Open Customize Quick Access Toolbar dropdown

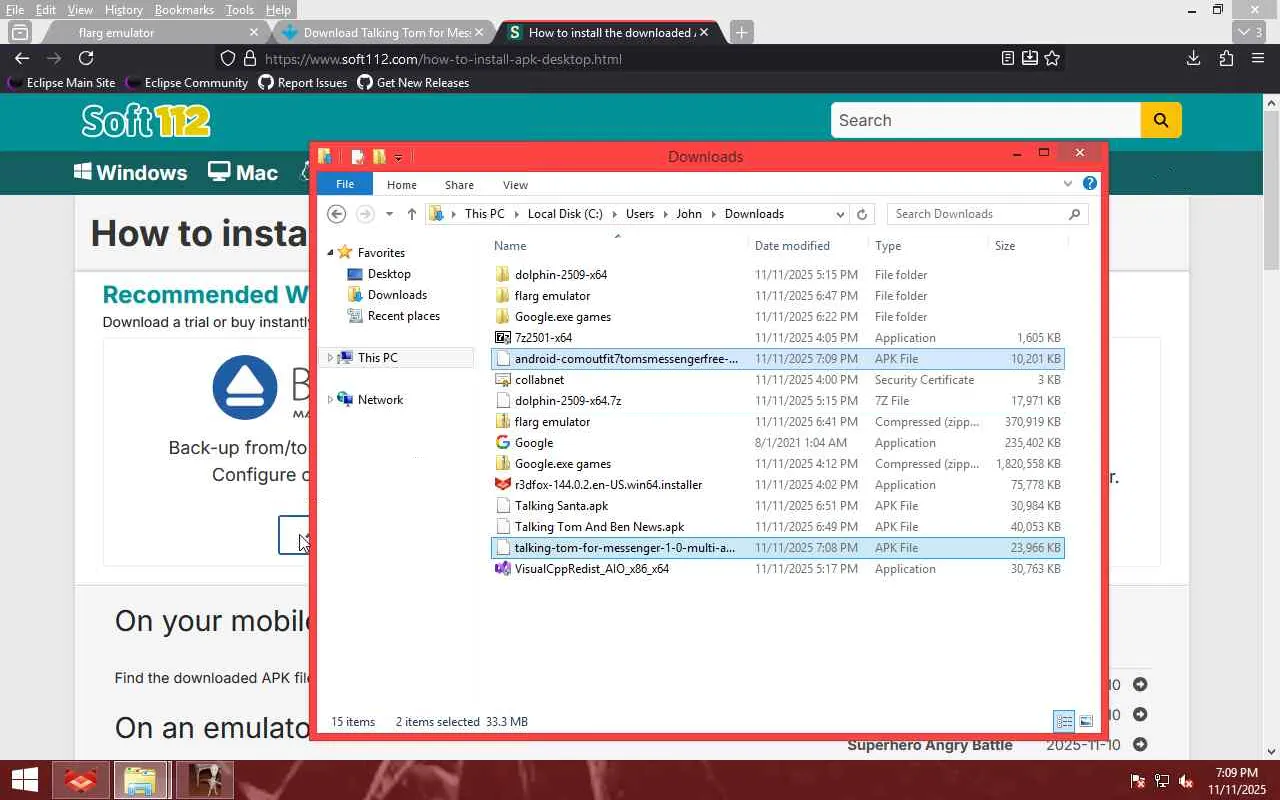tap(398, 157)
